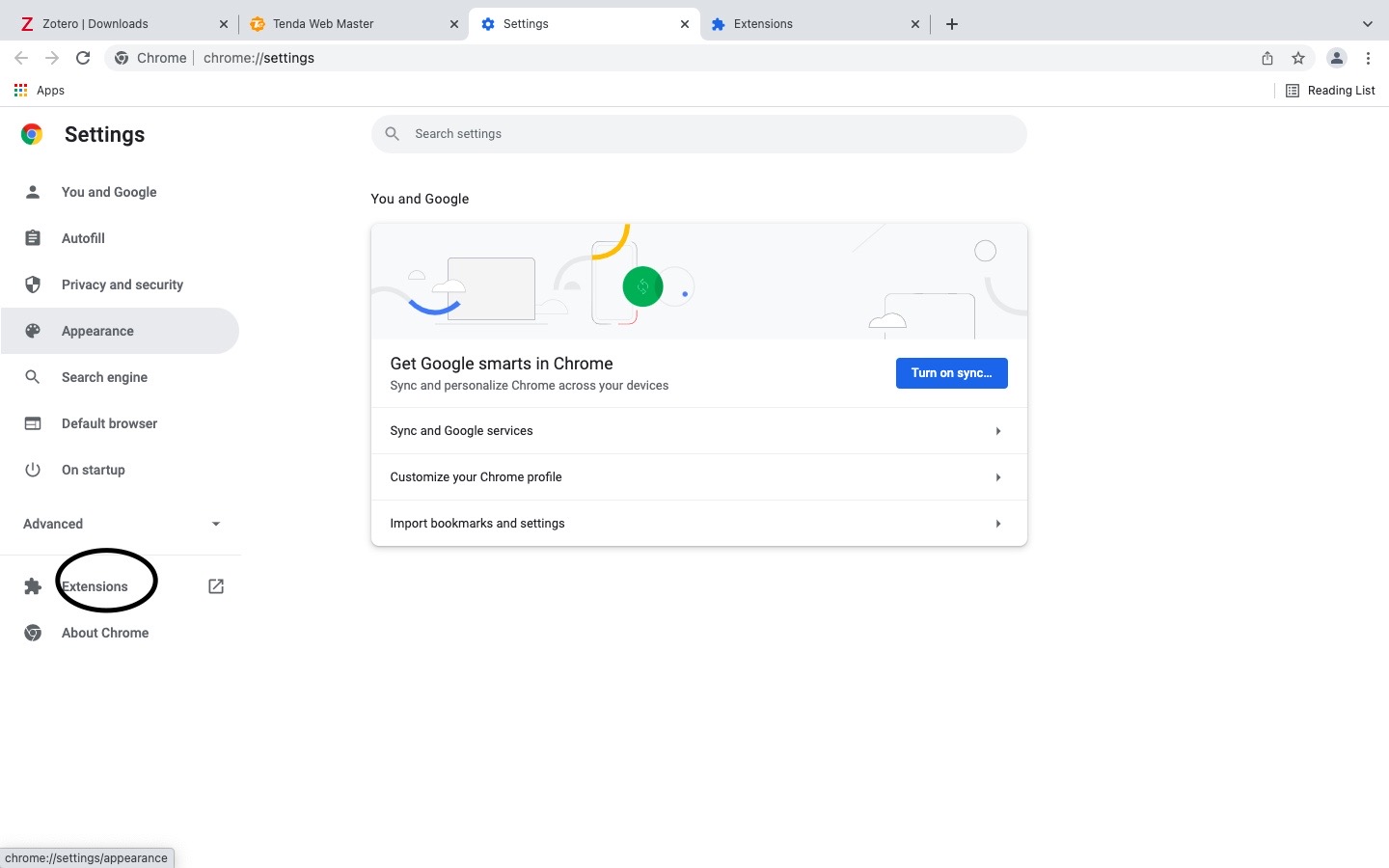Open the Default browser section

click(x=121, y=423)
